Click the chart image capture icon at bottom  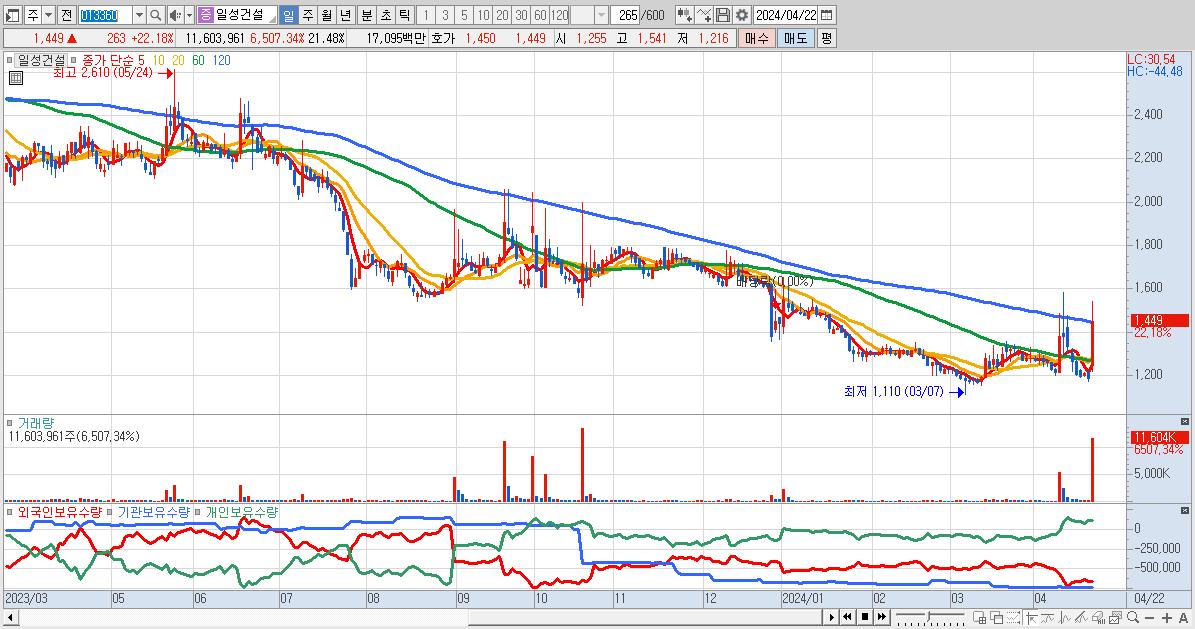[1115, 617]
